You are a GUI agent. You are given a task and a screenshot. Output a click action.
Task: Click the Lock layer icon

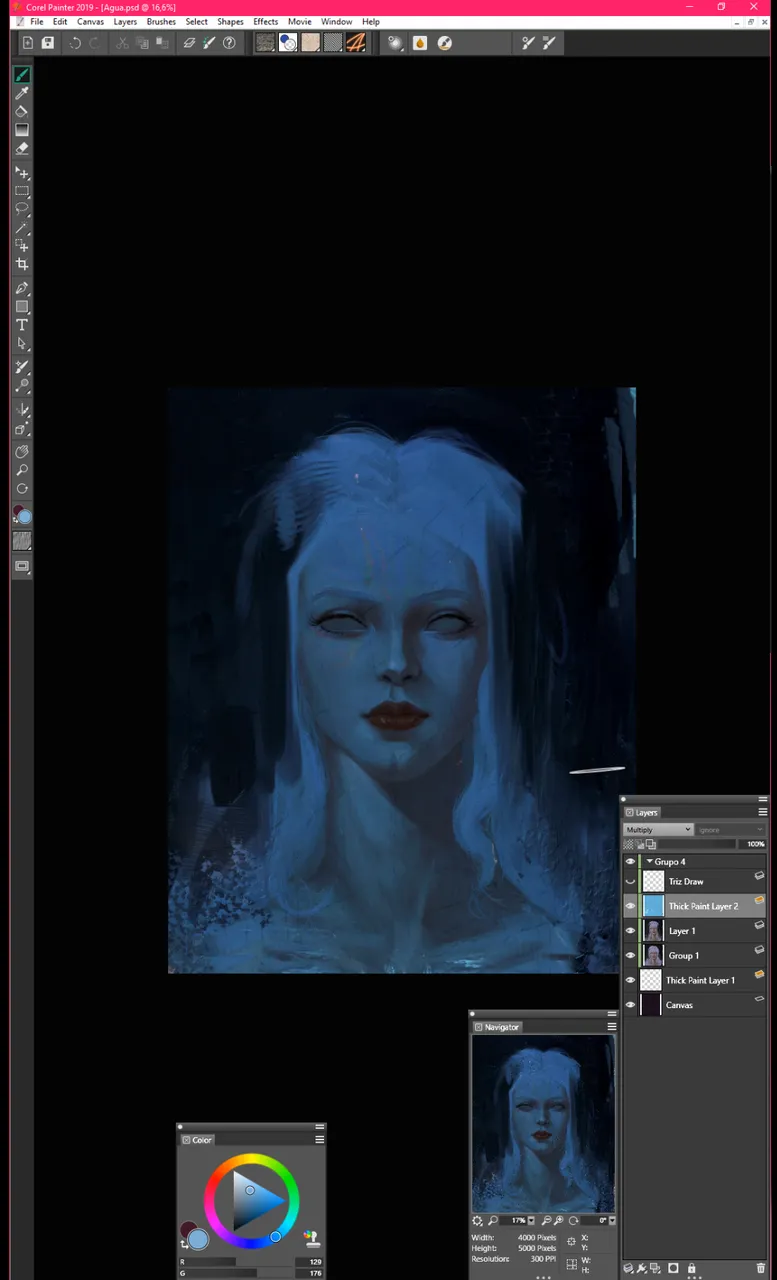click(x=691, y=1268)
